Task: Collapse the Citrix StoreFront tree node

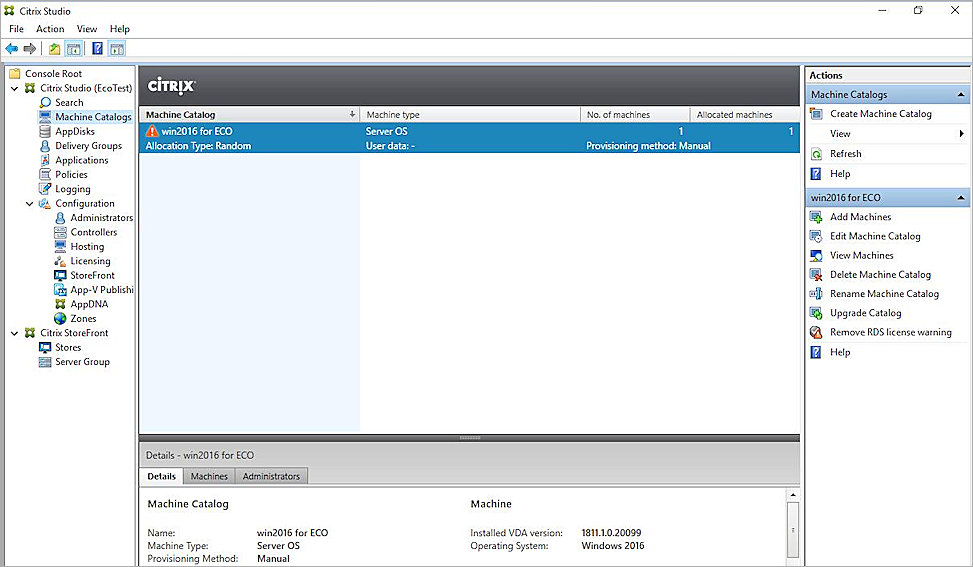Action: click(15, 333)
